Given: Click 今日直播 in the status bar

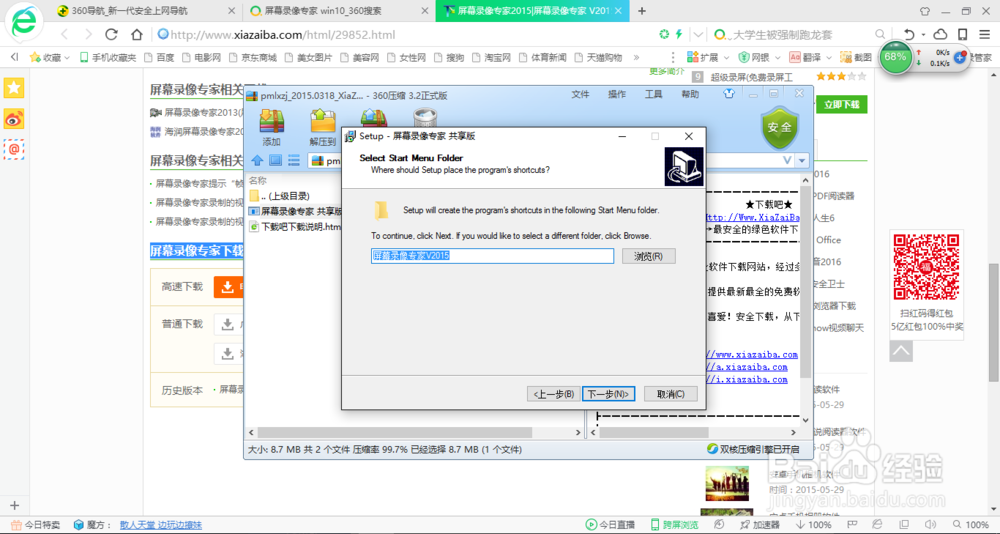Looking at the screenshot, I should click(x=610, y=524).
